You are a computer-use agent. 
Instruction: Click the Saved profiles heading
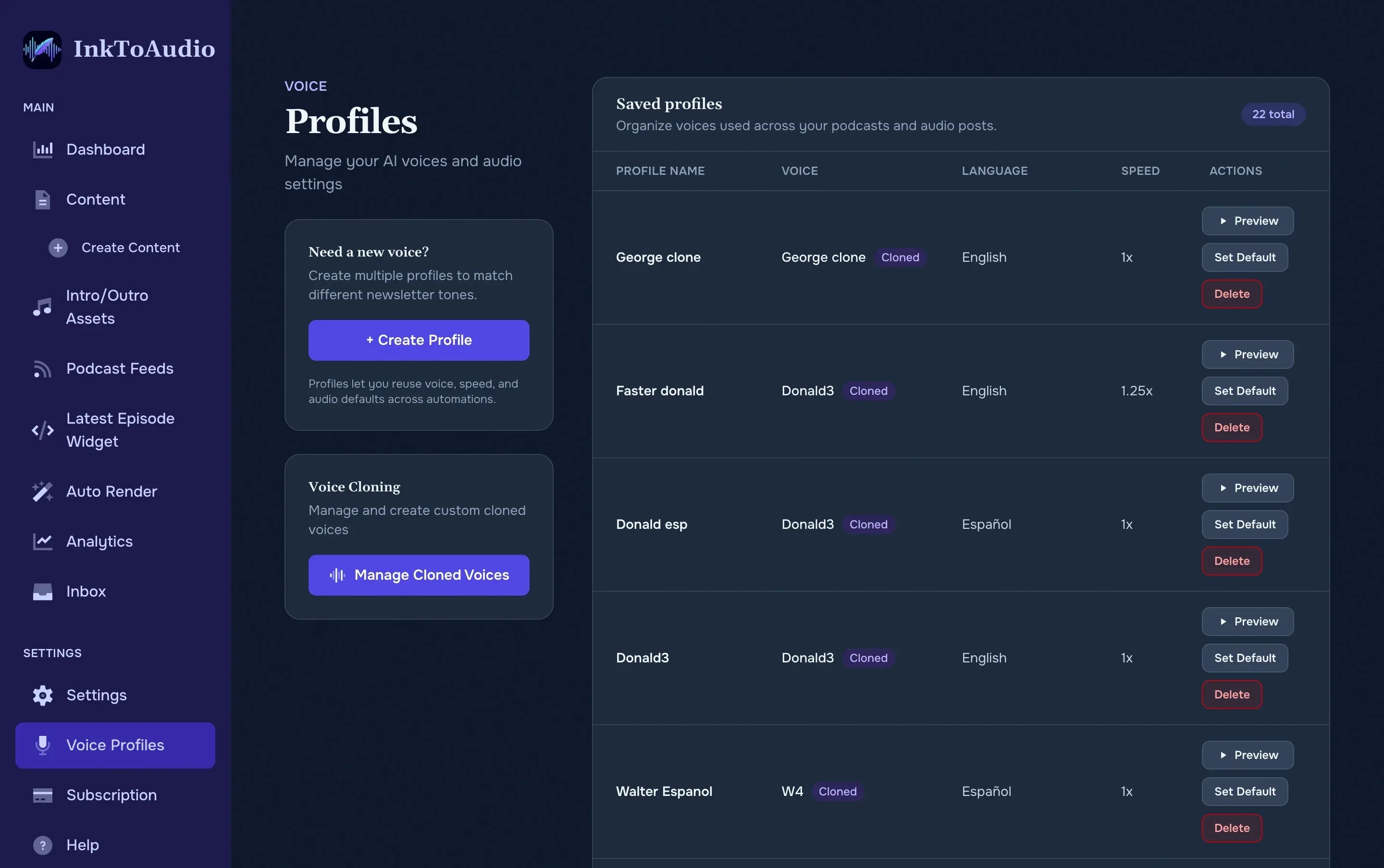668,105
